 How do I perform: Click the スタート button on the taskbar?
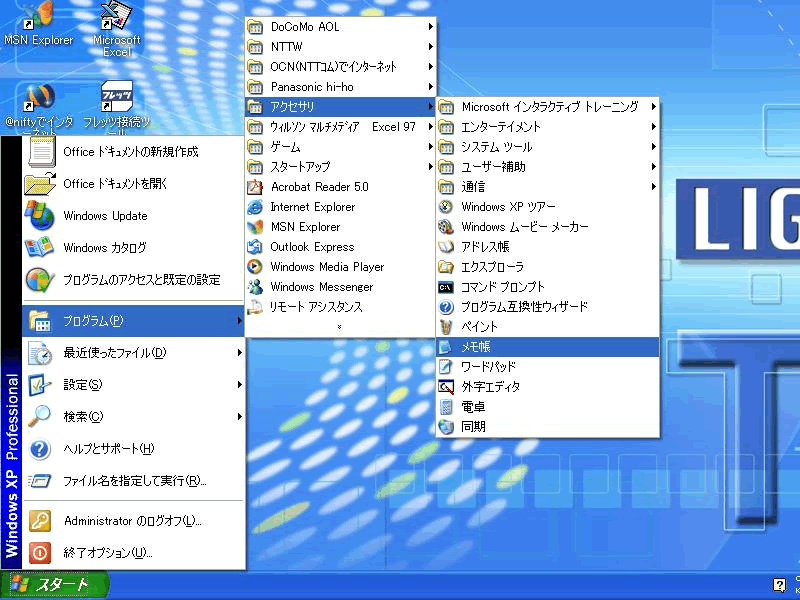pos(54,585)
